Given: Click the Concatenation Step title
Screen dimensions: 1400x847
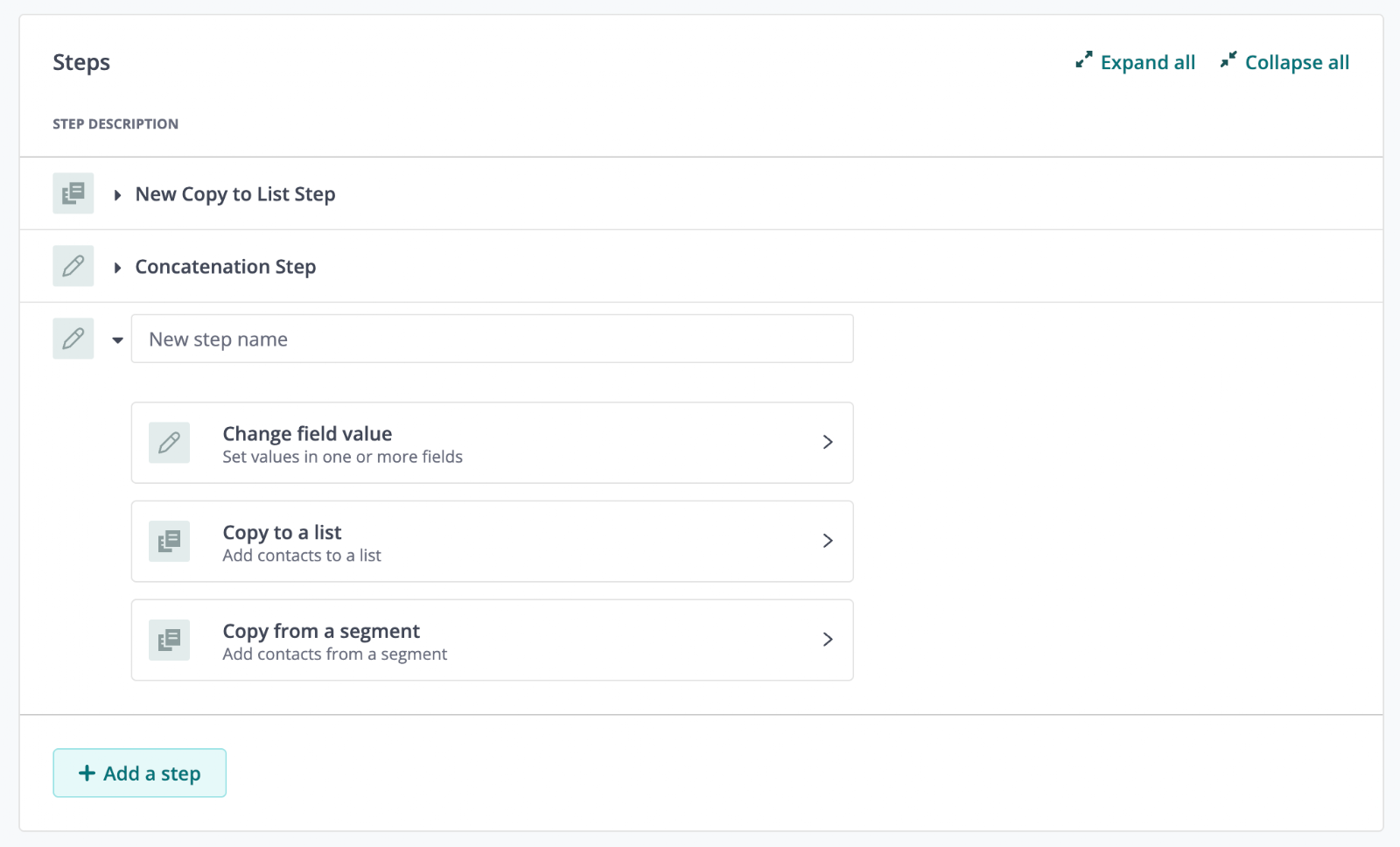Looking at the screenshot, I should (x=226, y=267).
